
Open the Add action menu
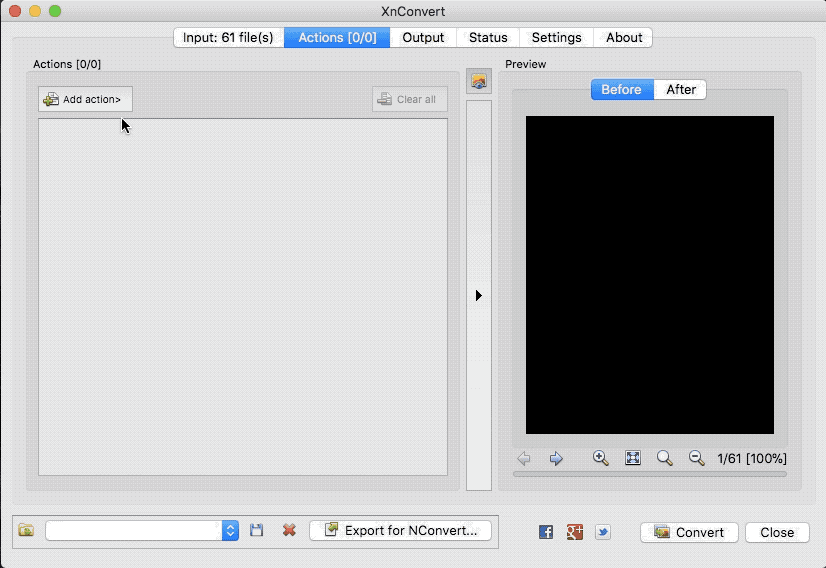pyautogui.click(x=85, y=99)
